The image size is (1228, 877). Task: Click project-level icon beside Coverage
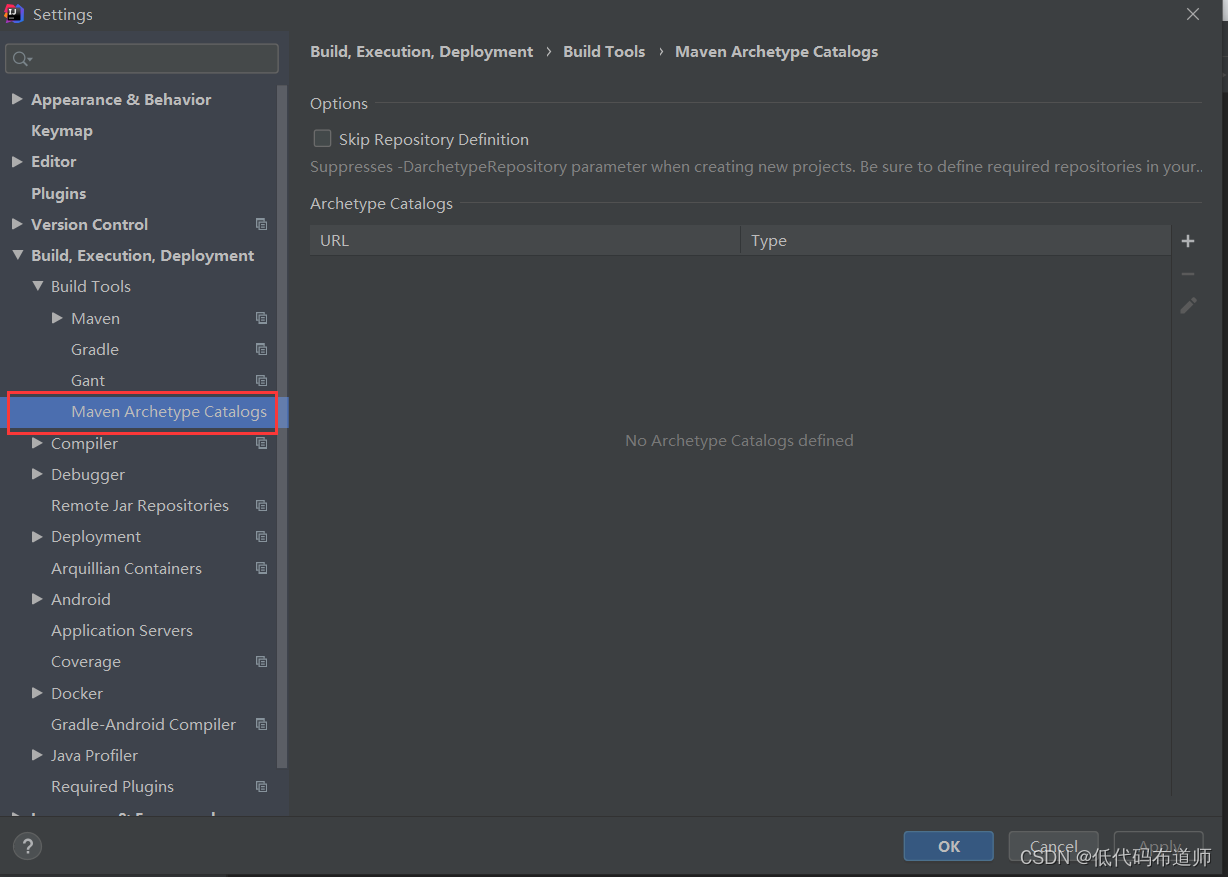pyautogui.click(x=261, y=661)
